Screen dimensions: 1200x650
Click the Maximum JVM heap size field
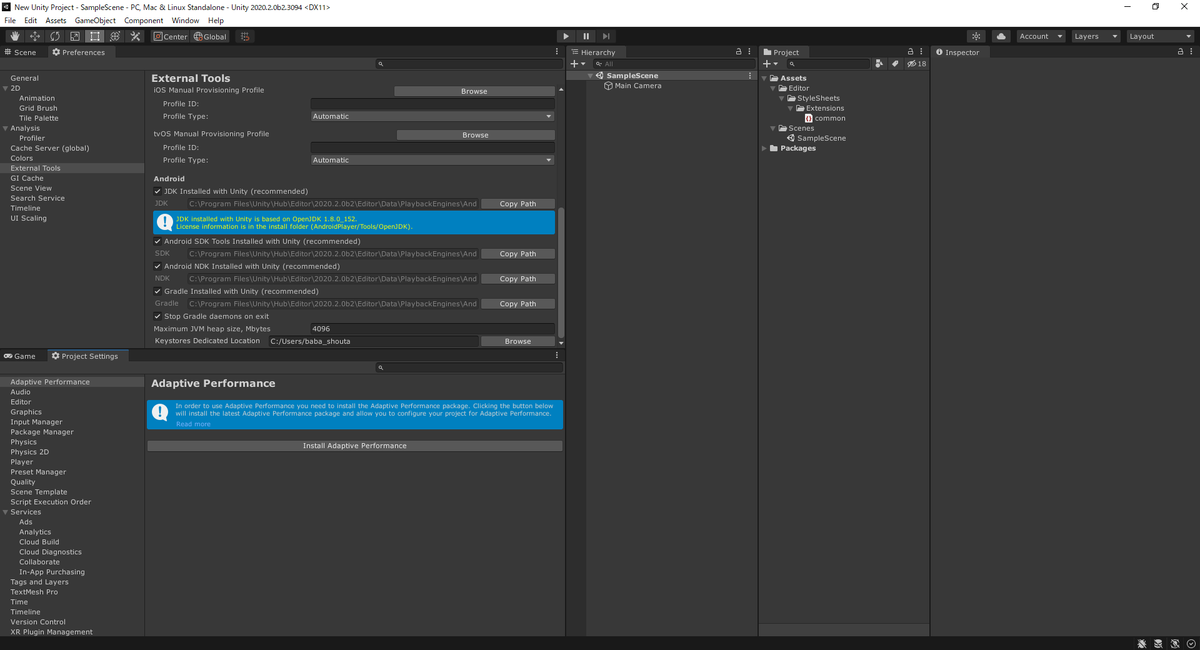click(x=432, y=329)
